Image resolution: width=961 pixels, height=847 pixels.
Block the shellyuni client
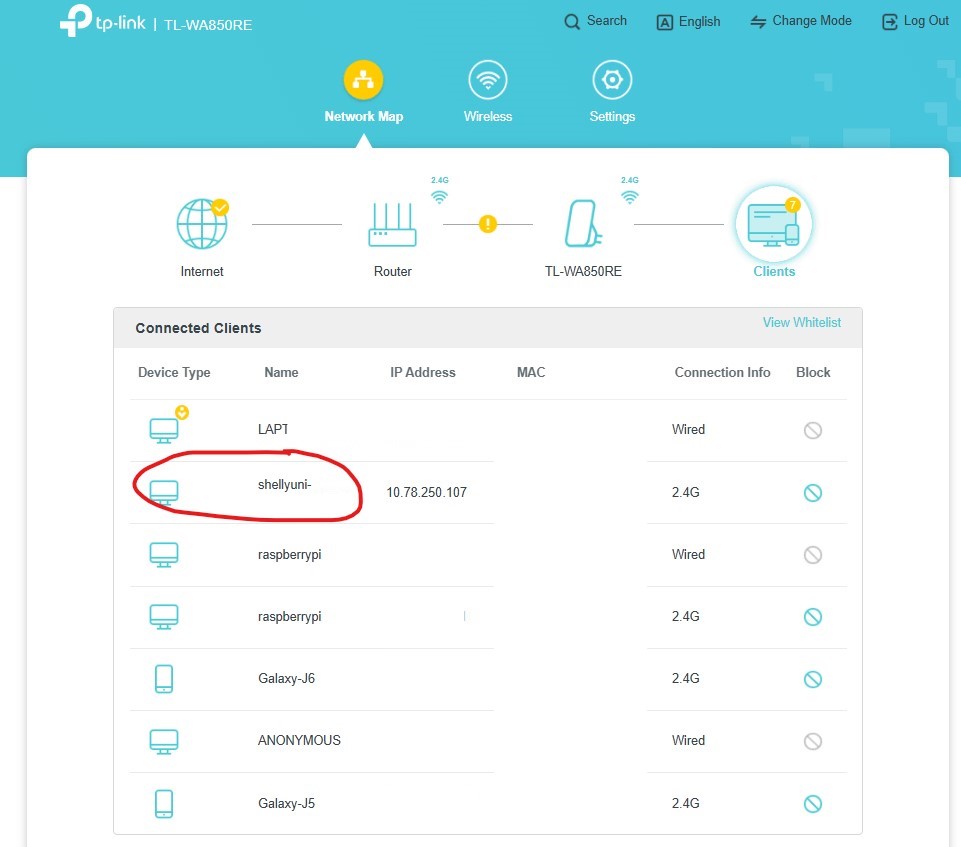pyautogui.click(x=813, y=493)
